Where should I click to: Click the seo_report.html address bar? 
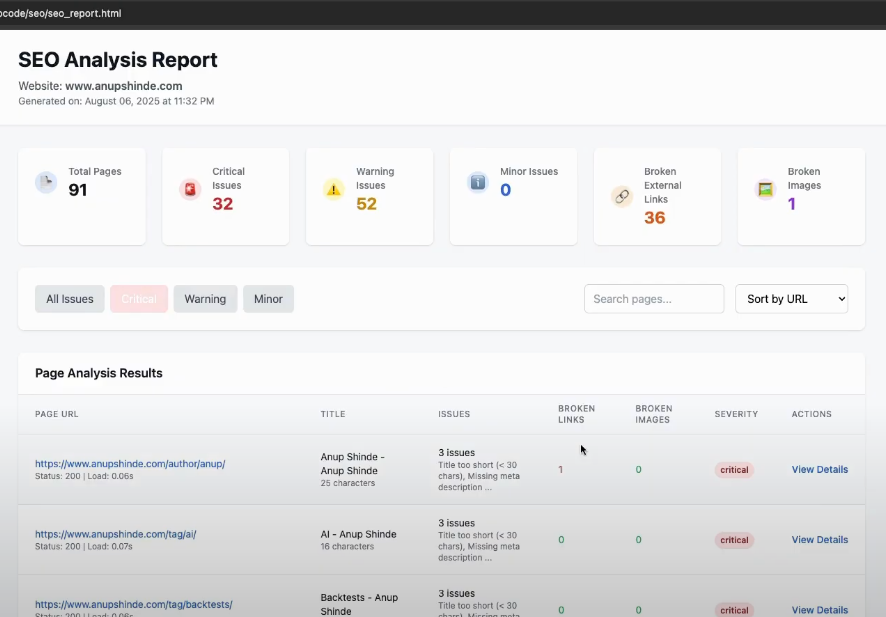62,13
